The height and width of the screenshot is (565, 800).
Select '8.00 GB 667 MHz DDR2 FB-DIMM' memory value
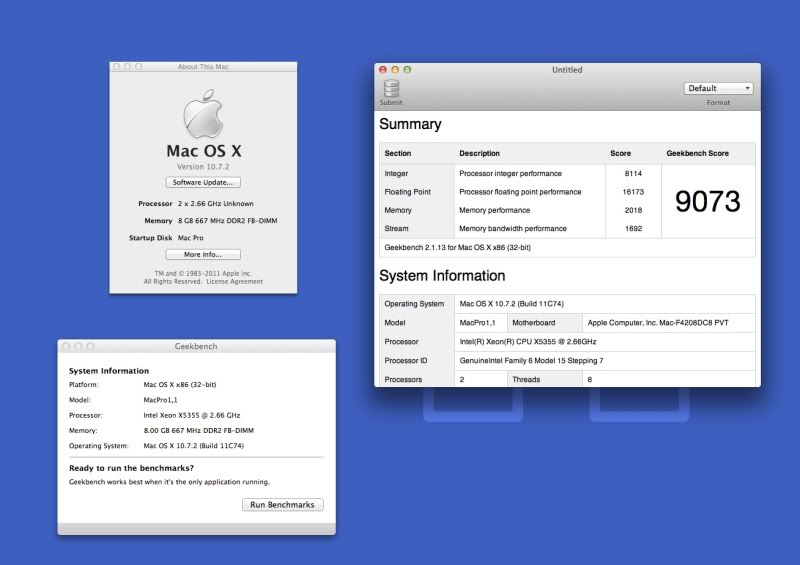pos(198,430)
